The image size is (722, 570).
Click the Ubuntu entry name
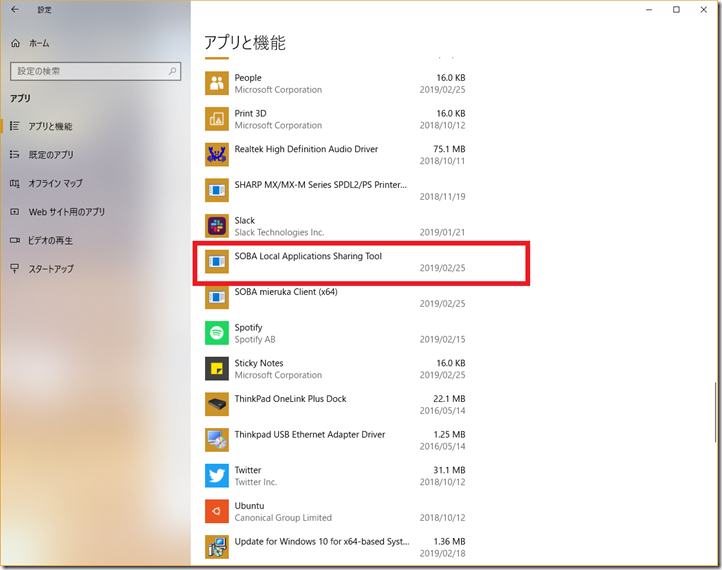pyautogui.click(x=249, y=506)
